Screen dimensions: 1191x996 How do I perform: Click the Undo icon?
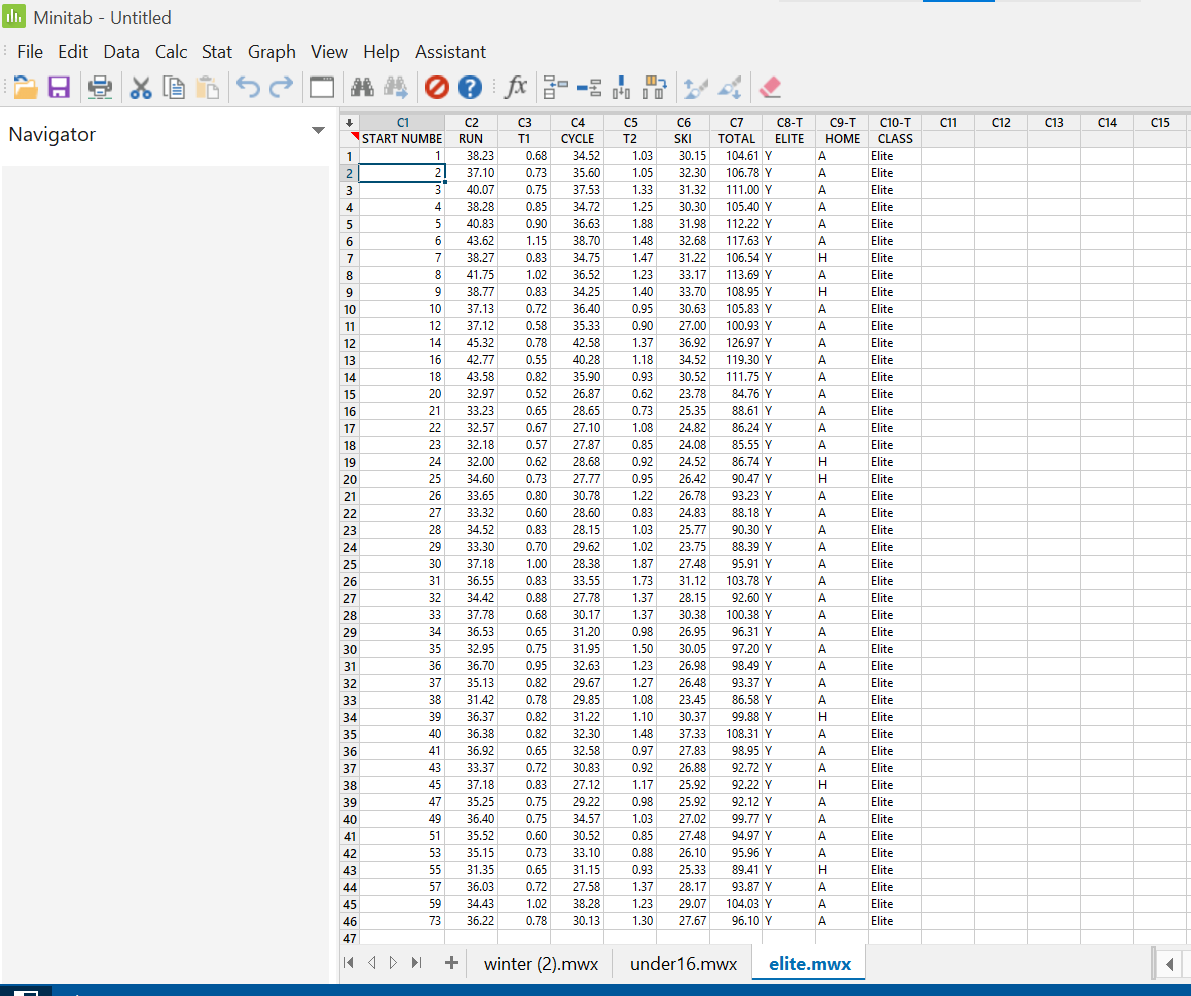(x=247, y=87)
